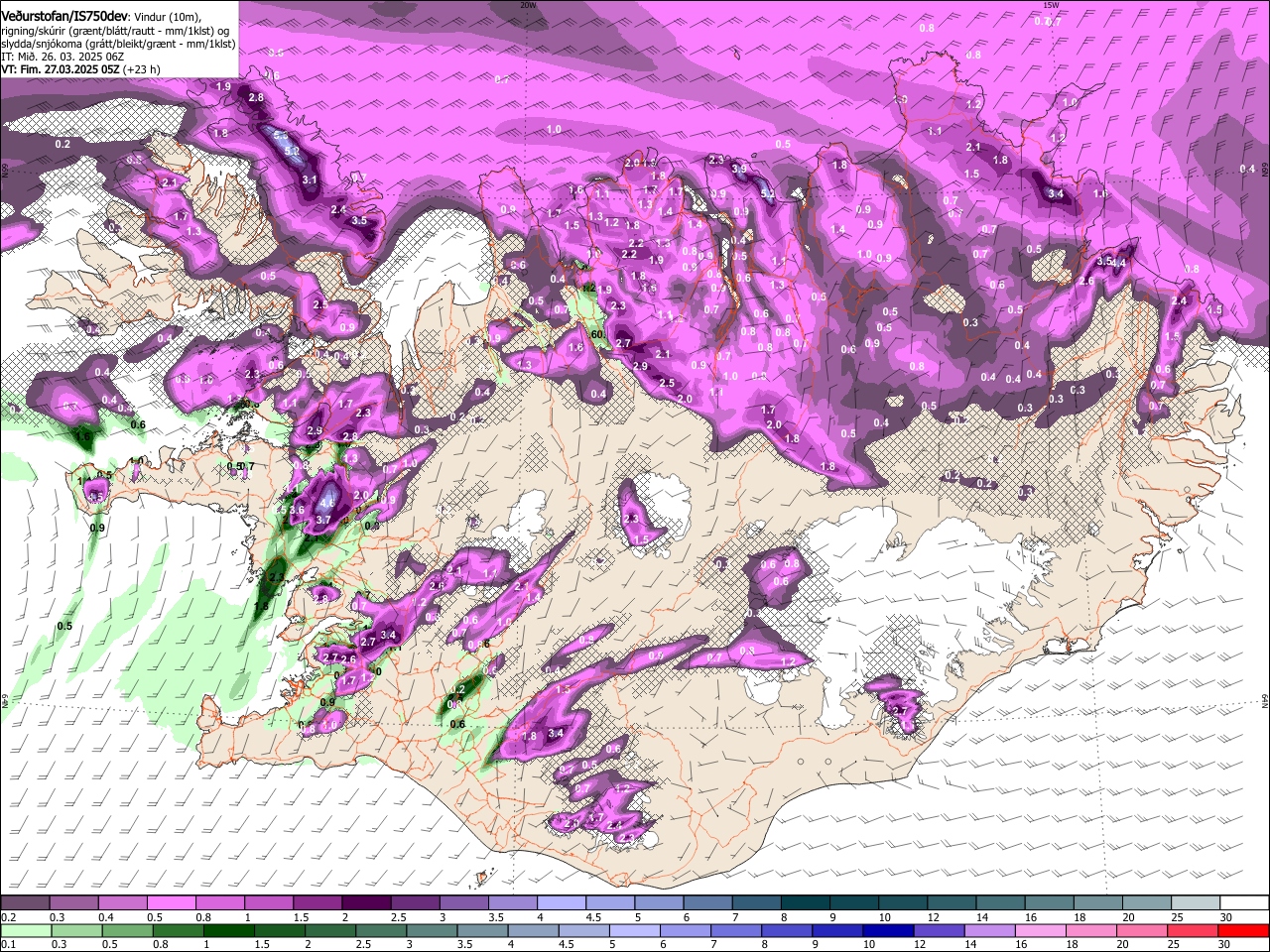
Task: Click the 5.2 precipitation value on map
Action: point(292,151)
